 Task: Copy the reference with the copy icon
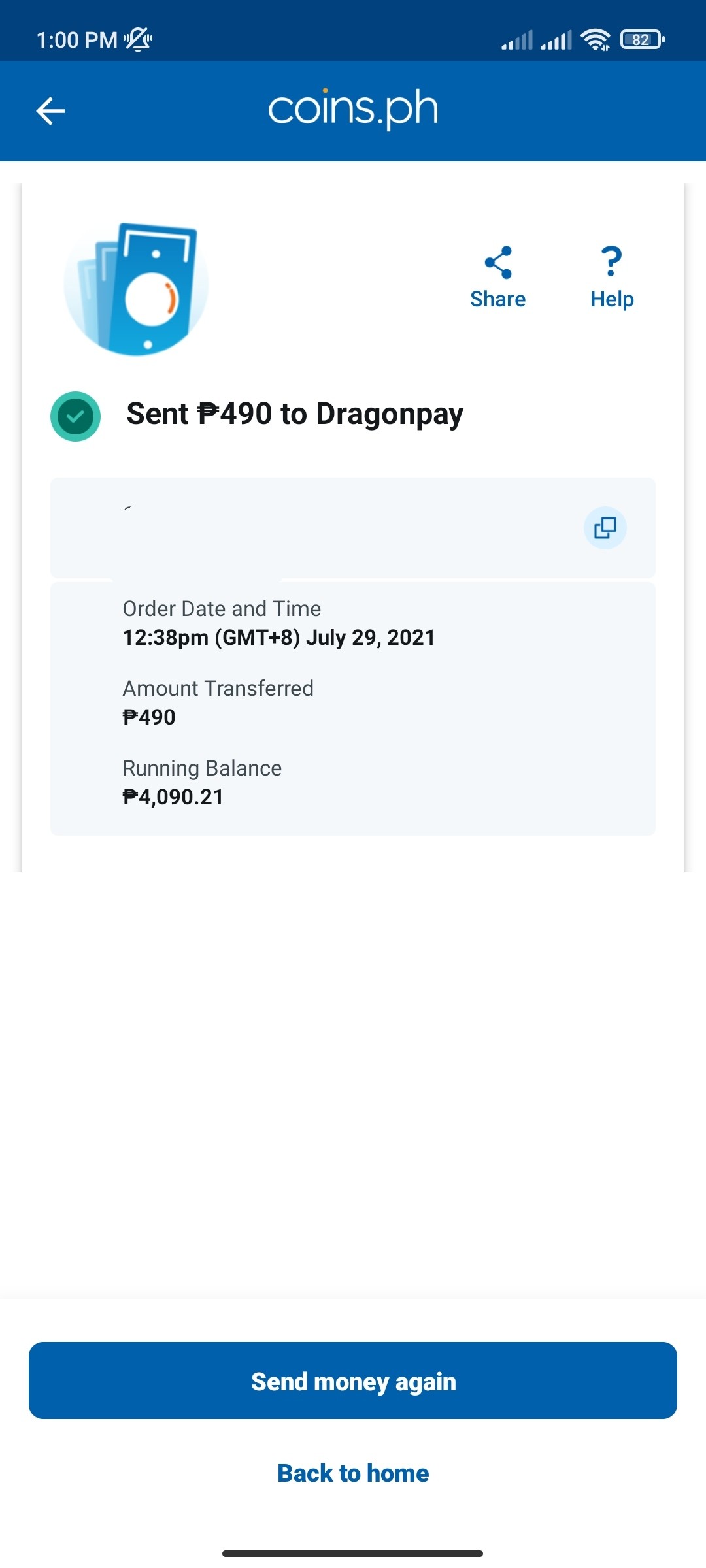605,528
